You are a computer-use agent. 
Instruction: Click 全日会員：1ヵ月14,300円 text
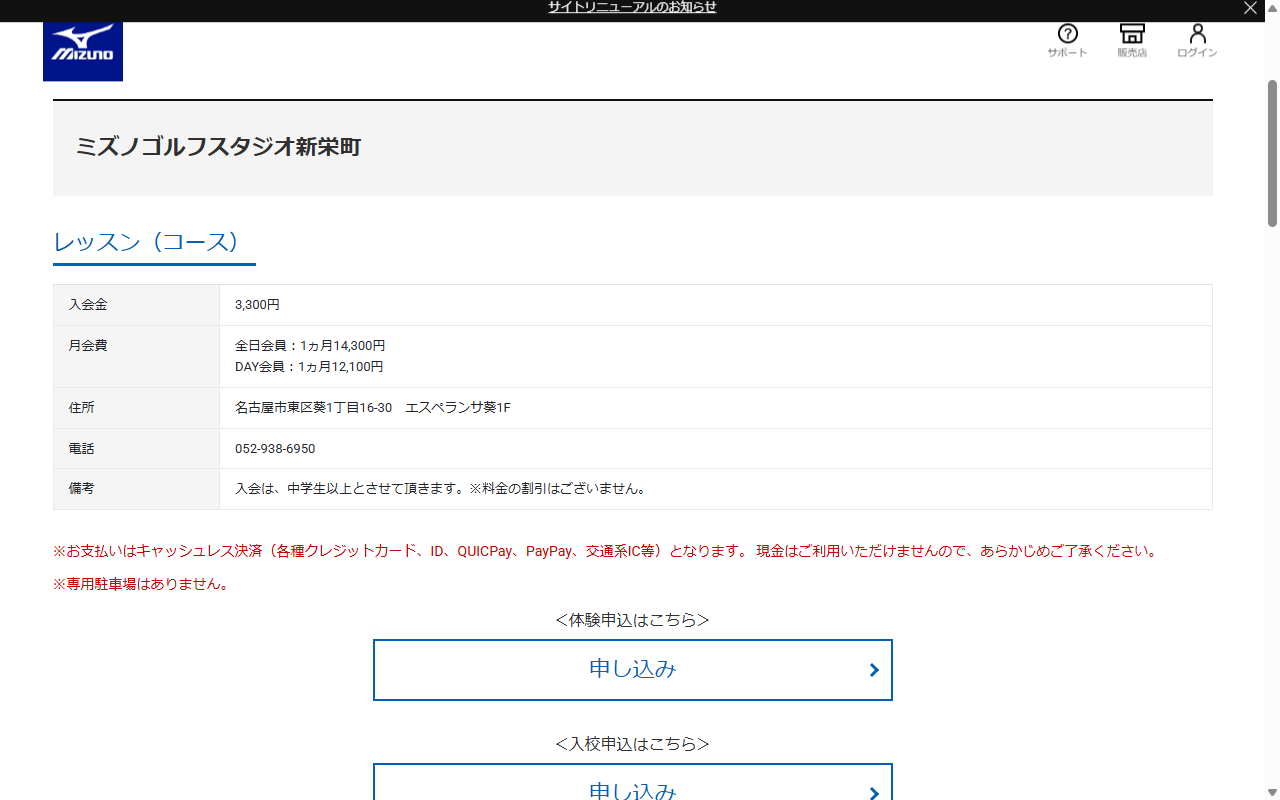tap(310, 346)
